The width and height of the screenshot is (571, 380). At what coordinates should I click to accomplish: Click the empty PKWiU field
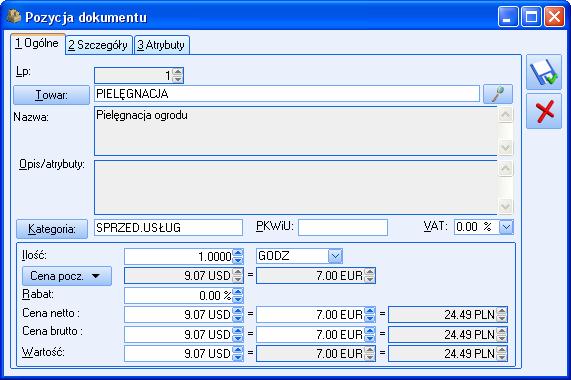click(343, 227)
